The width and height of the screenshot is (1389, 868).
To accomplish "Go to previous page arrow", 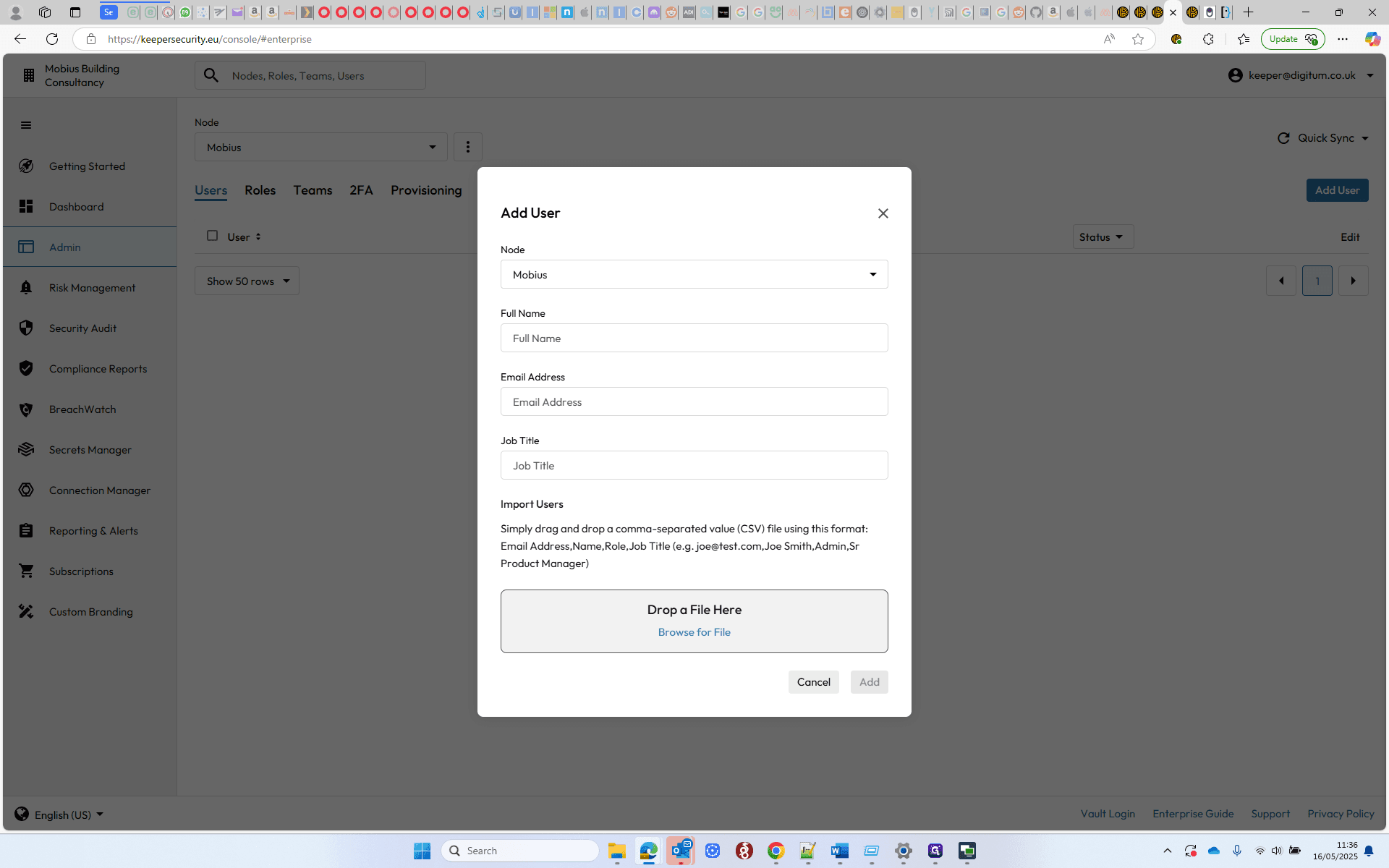I will coord(1280,281).
